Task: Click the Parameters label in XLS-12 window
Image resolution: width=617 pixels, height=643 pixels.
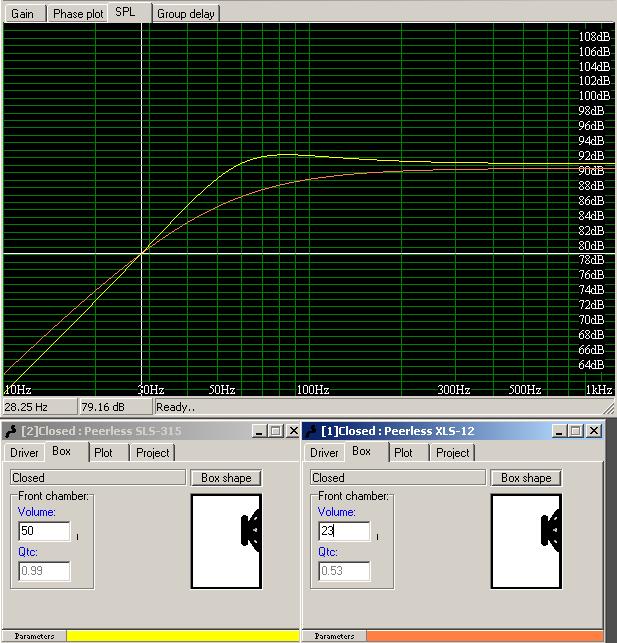Action: [x=335, y=636]
